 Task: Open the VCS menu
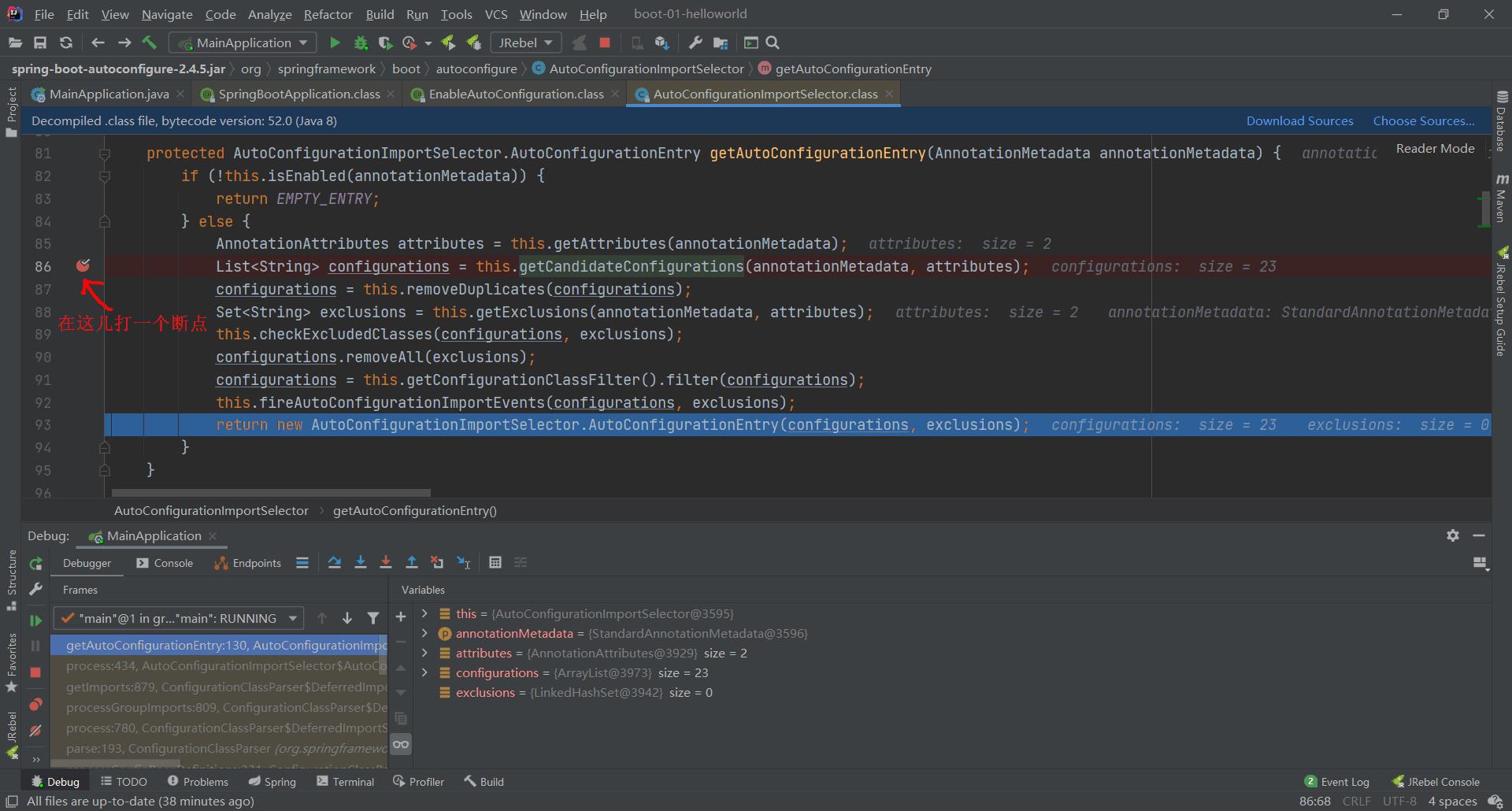(x=496, y=14)
